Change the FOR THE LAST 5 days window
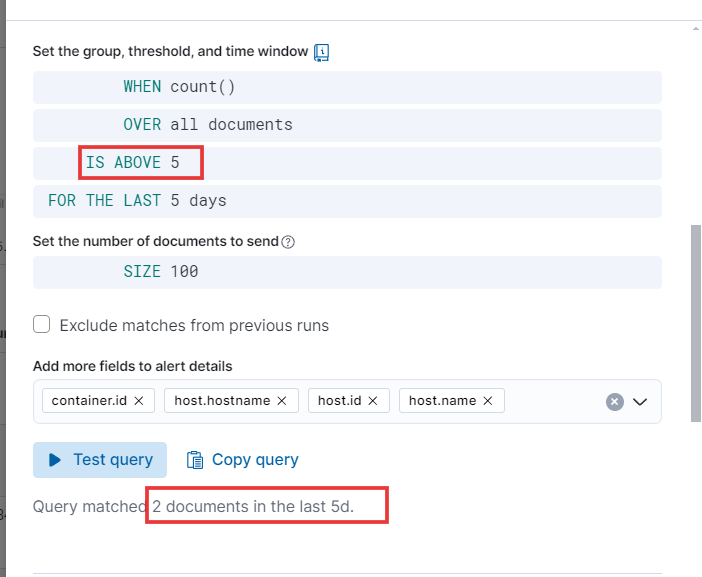702x577 pixels. 137,201
